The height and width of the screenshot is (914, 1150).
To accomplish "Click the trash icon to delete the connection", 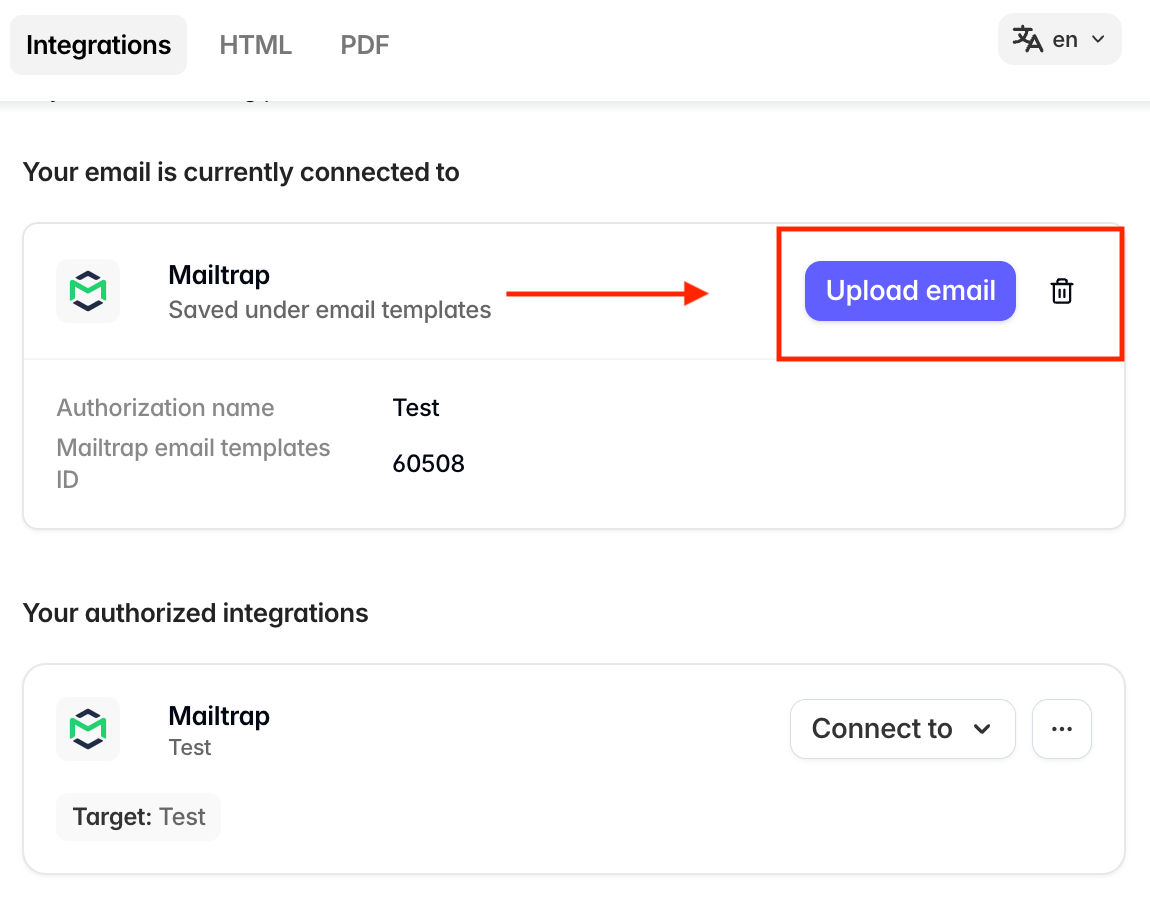I will pos(1061,291).
